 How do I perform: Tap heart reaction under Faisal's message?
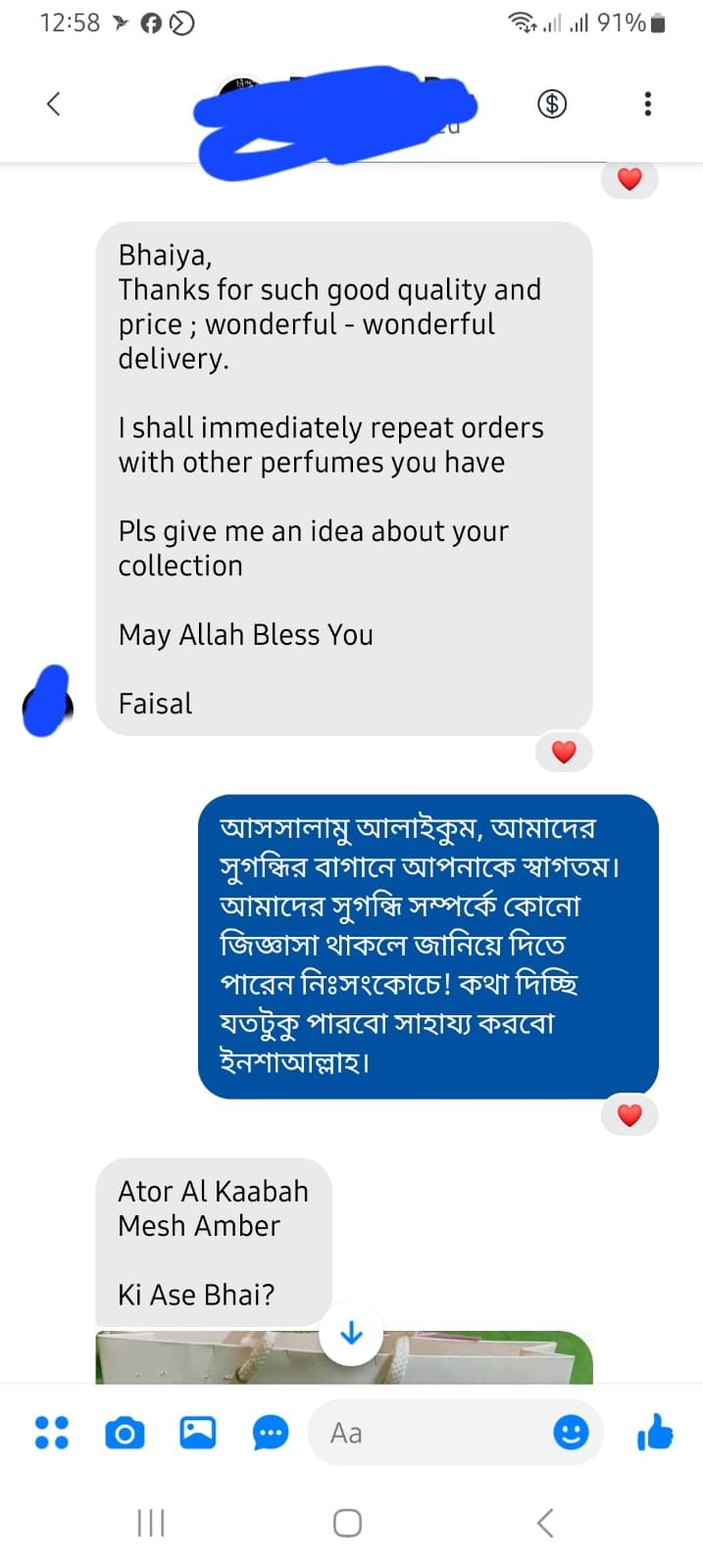click(564, 752)
